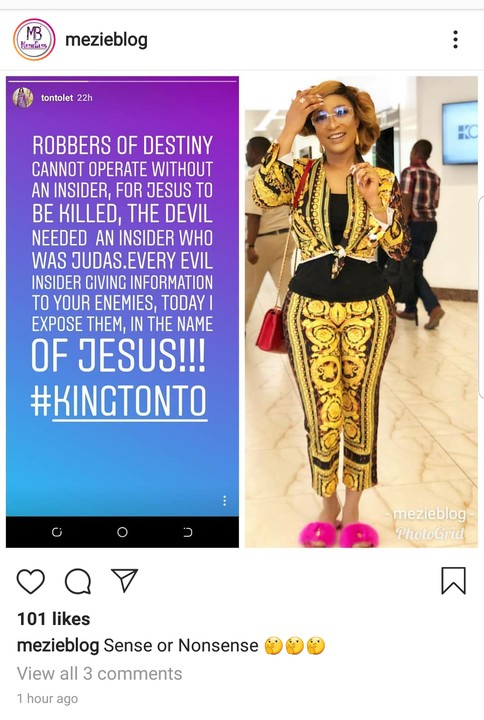484x720 pixels.
Task: Open tontolet username in story
Action: pyautogui.click(x=57, y=98)
